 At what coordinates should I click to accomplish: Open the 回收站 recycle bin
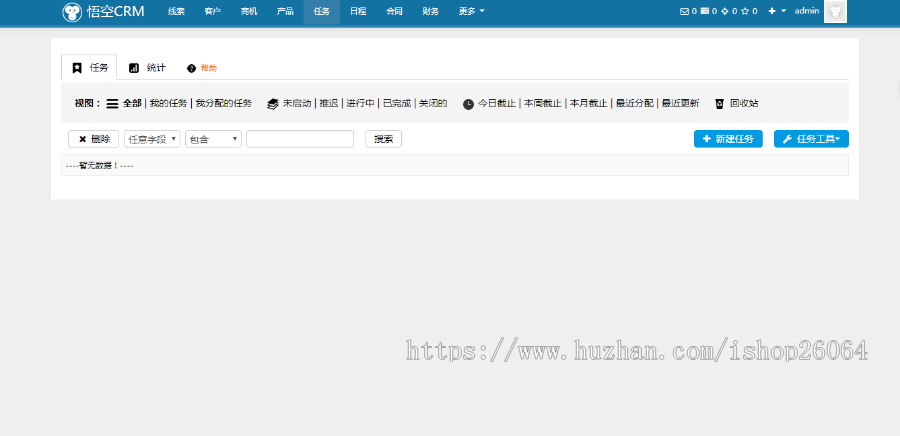[744, 103]
